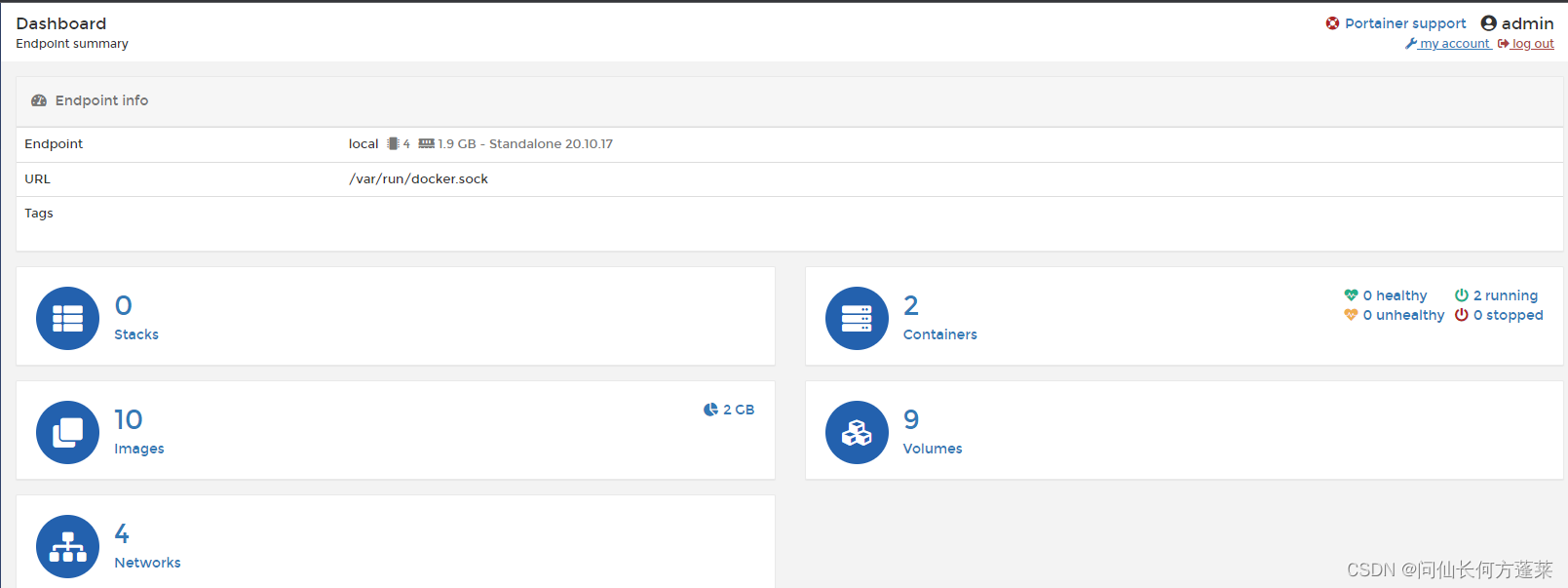
Task: Click the green power running icon
Action: [1462, 295]
